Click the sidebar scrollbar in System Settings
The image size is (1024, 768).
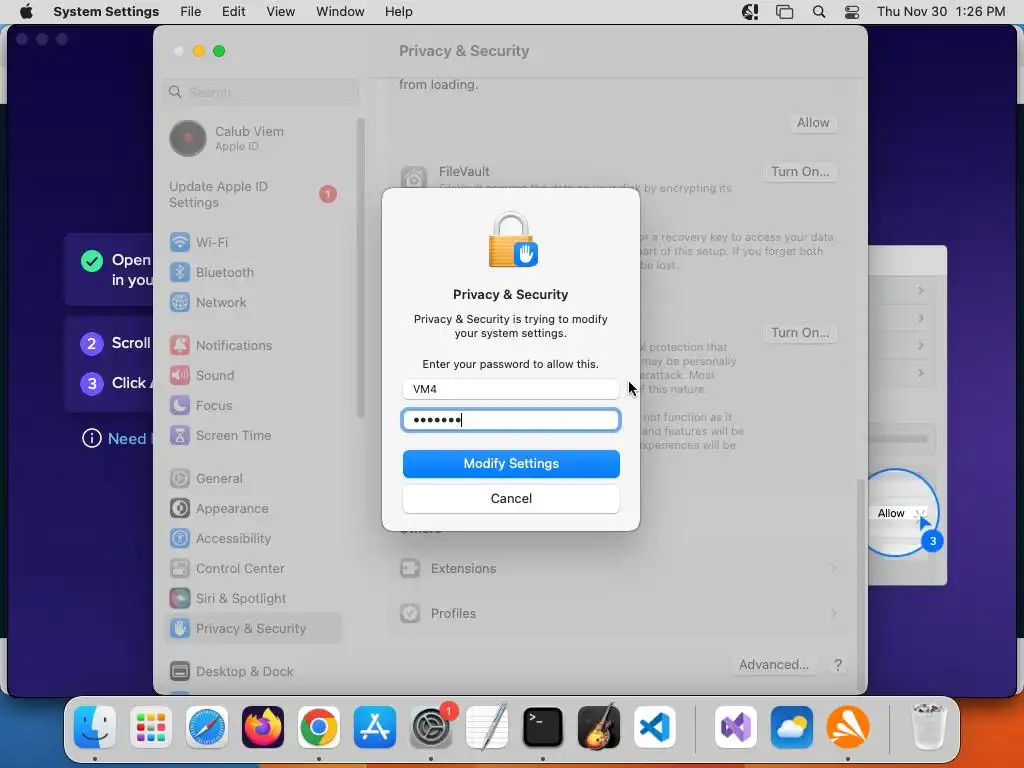[x=360, y=268]
